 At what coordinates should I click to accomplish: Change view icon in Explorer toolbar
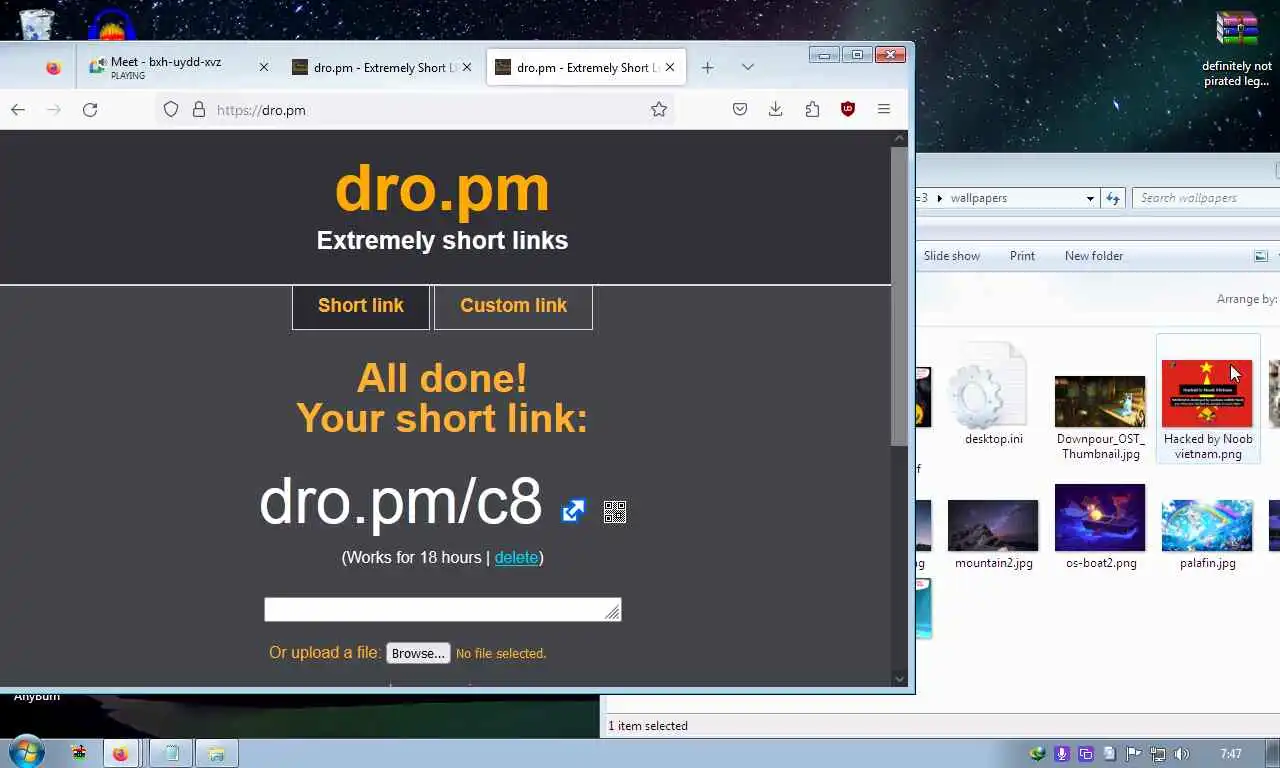click(x=1261, y=256)
